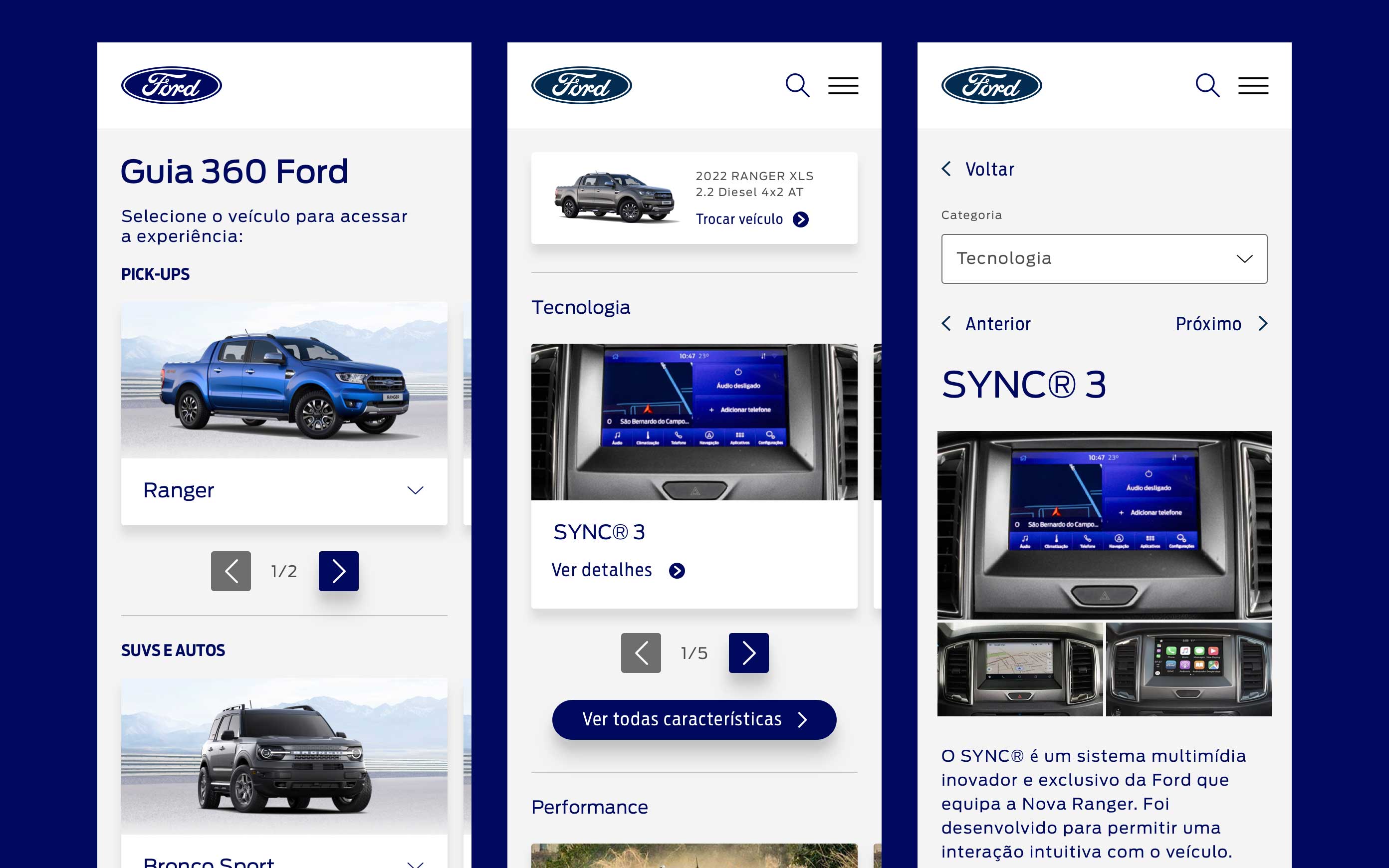
Task: Click the Categoria label
Action: tap(971, 215)
